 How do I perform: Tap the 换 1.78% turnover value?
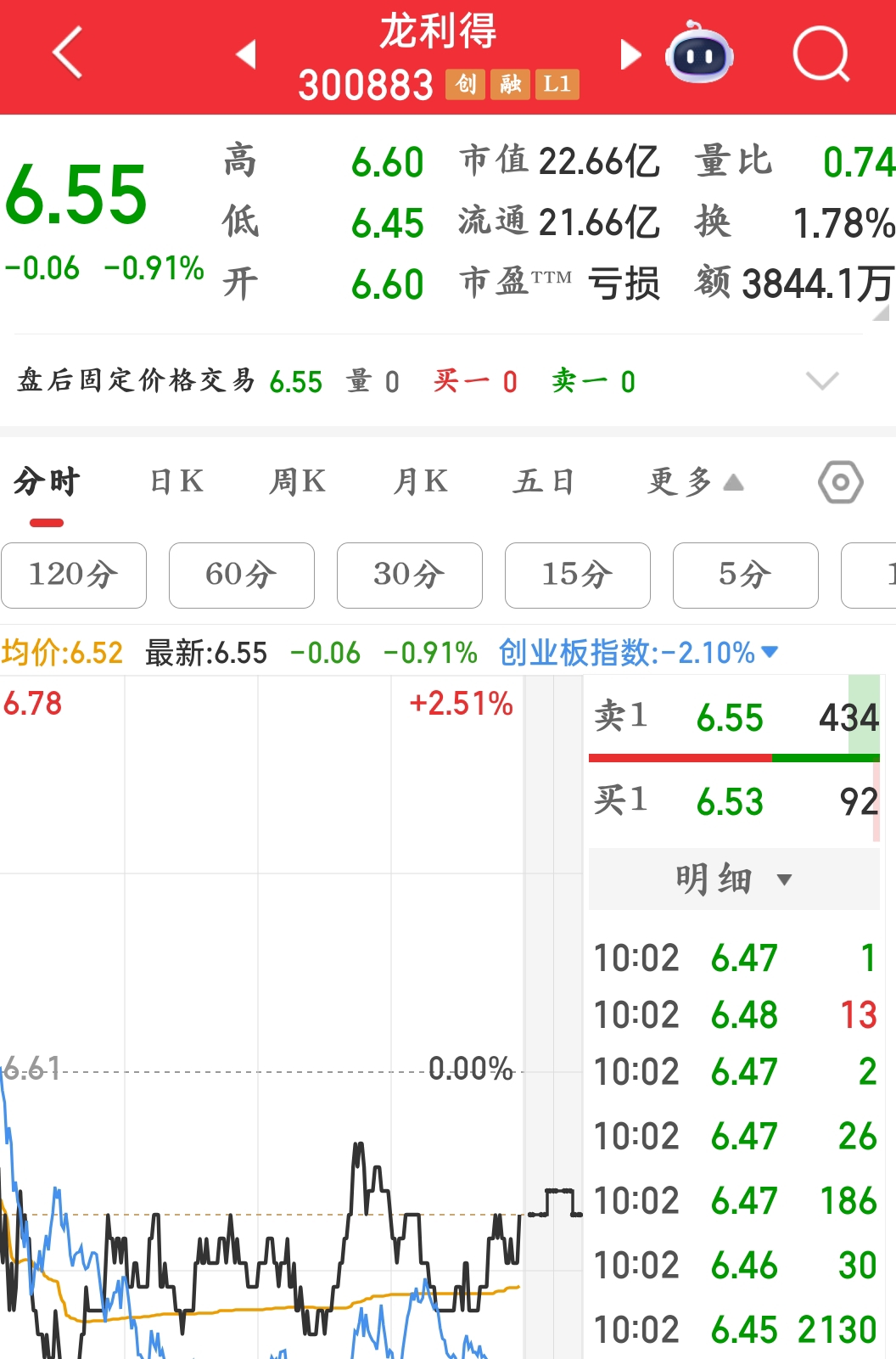coord(843,223)
